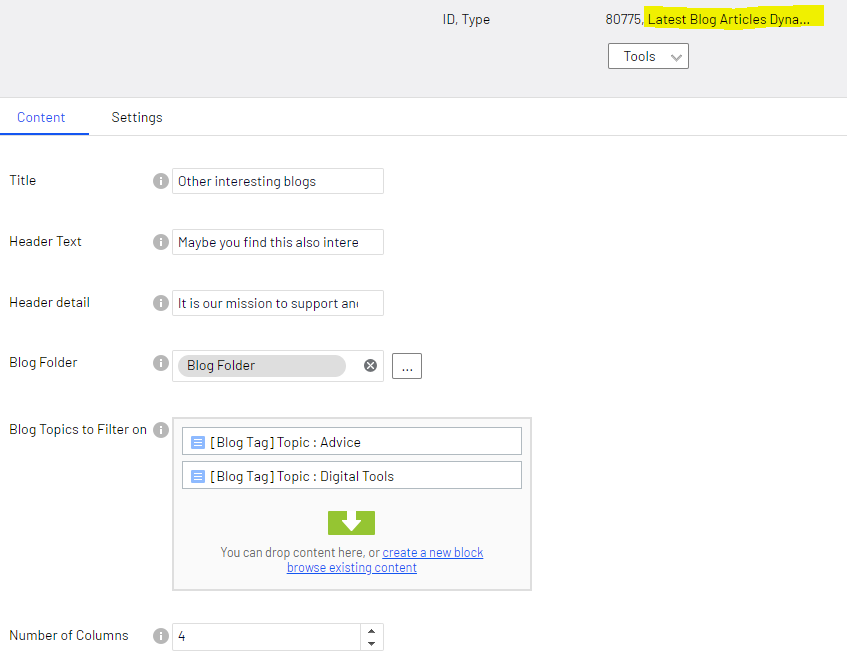Open the Tools dropdown

pyautogui.click(x=648, y=57)
